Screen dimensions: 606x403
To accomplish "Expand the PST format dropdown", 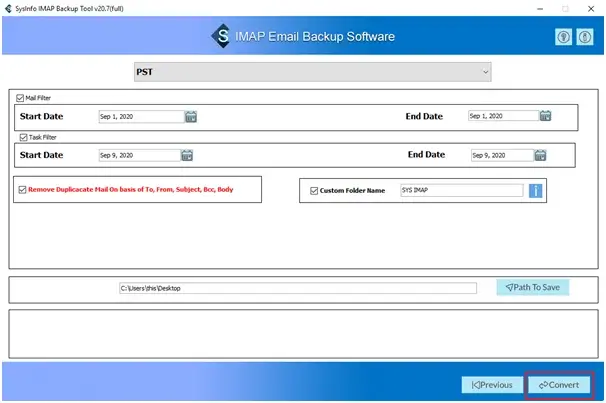I will click(312, 72).
